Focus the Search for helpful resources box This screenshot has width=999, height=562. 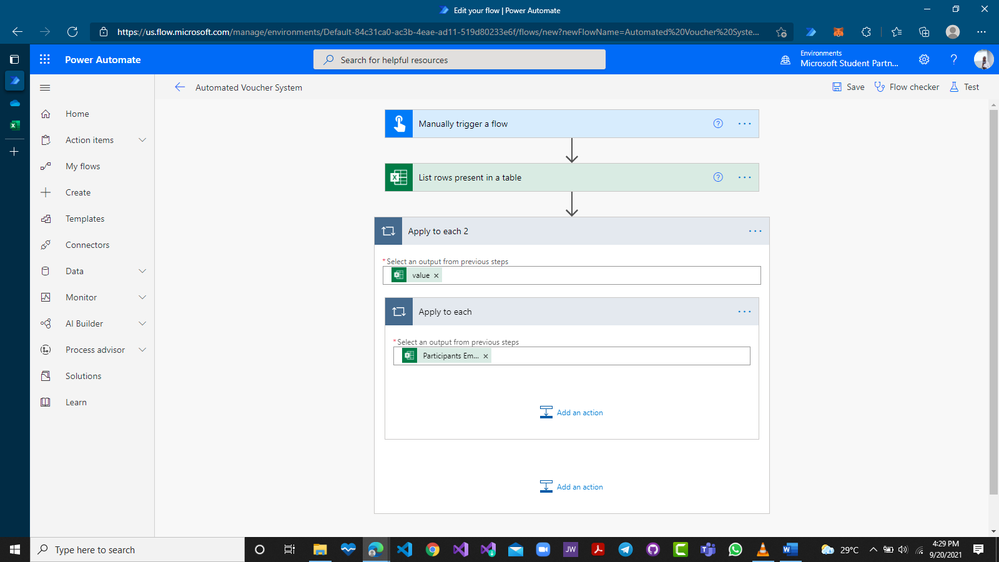(x=459, y=59)
